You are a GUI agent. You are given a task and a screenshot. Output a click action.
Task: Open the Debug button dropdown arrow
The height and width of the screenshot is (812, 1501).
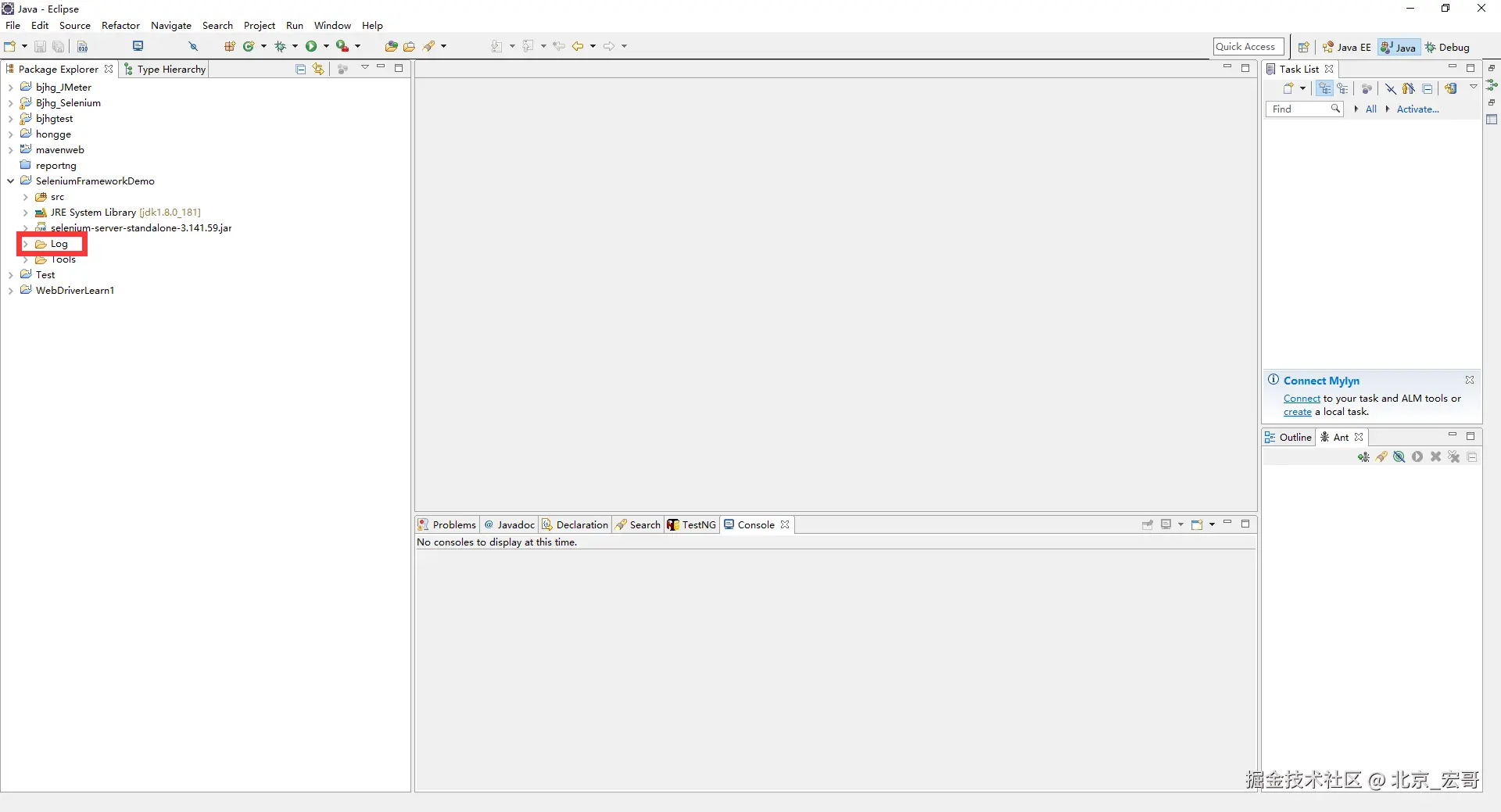[x=295, y=46]
